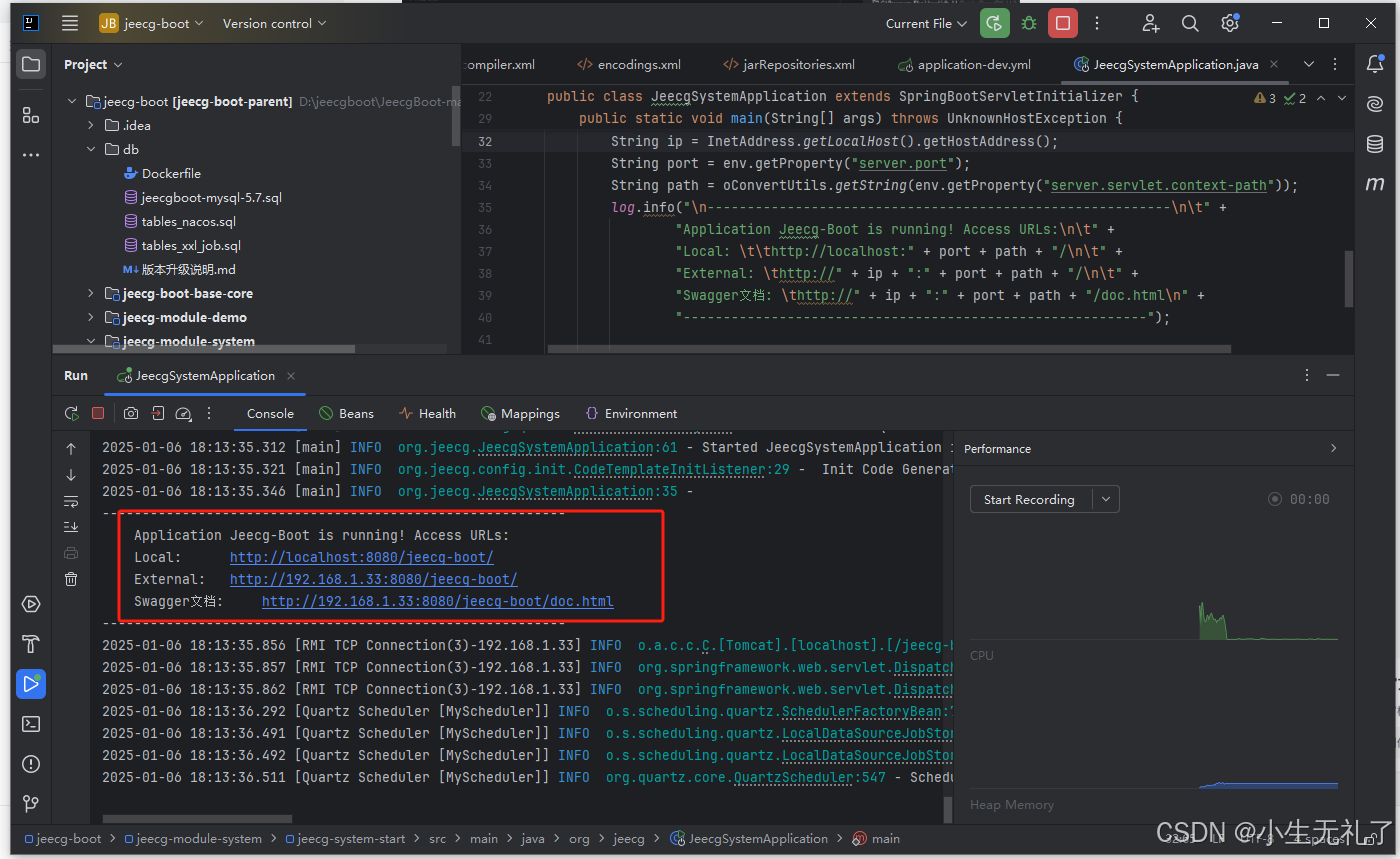Viewport: 1400px width, 859px height.
Task: Open the Notifications bell icon
Action: (1375, 65)
